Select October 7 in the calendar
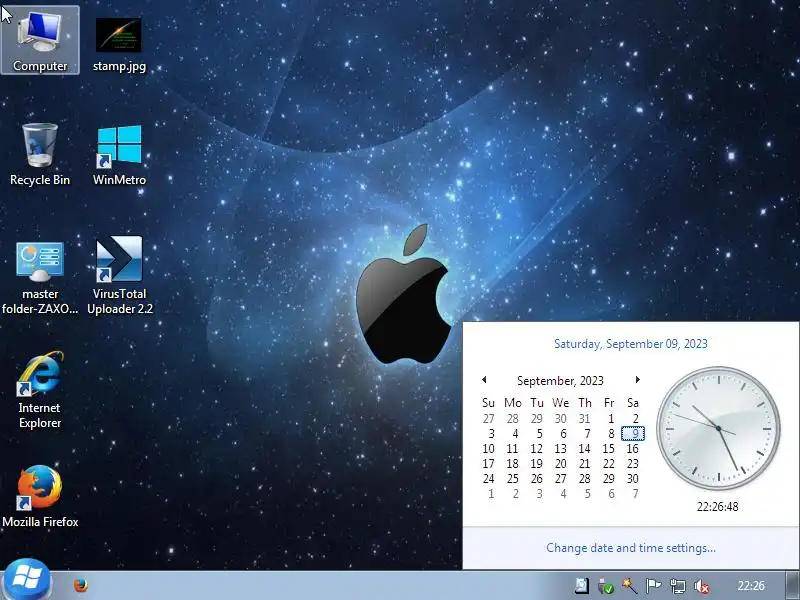This screenshot has height=600, width=800. point(635,493)
